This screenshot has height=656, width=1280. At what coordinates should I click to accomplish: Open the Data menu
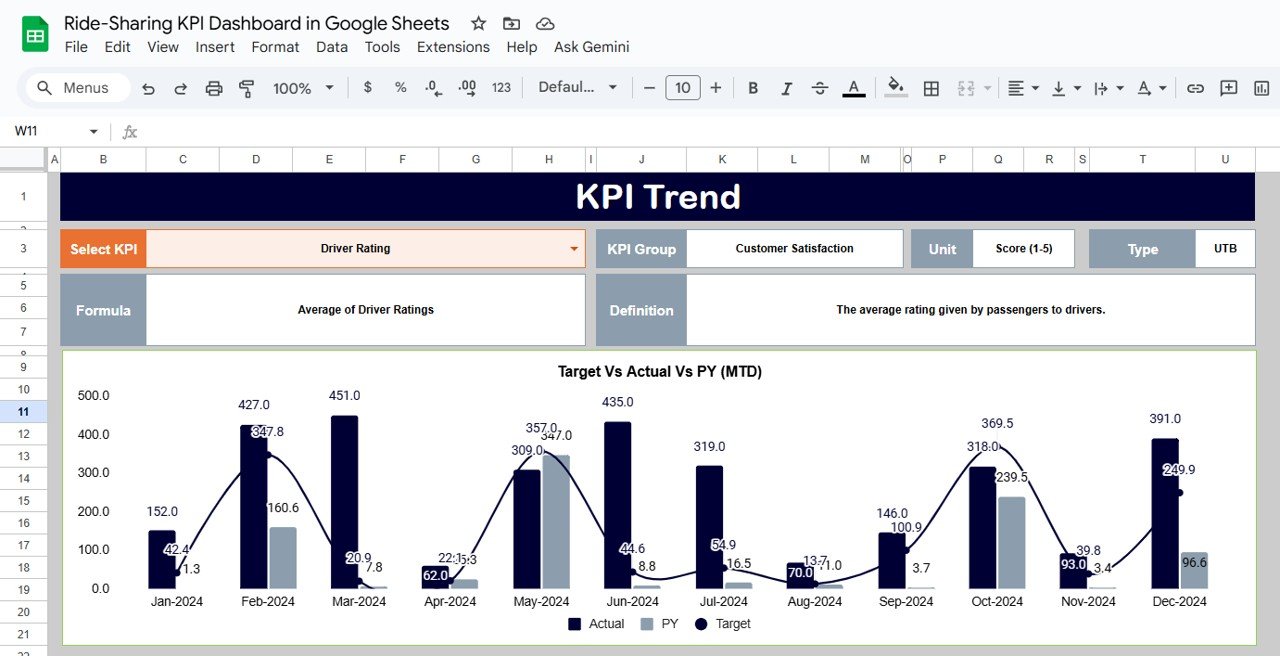pos(332,46)
